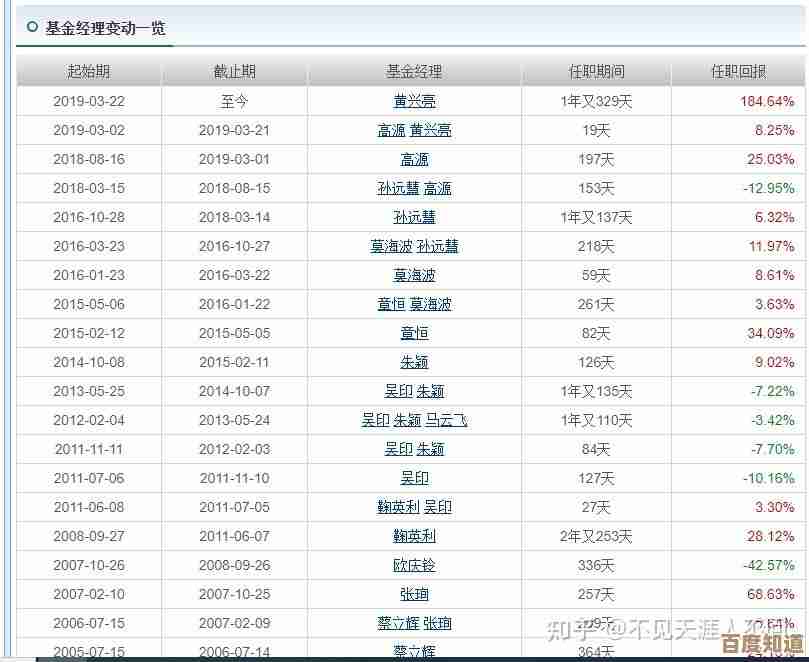Screen dimensions: 809x662
Task: Click the 百度知道 logo watermark
Action: pos(761,642)
